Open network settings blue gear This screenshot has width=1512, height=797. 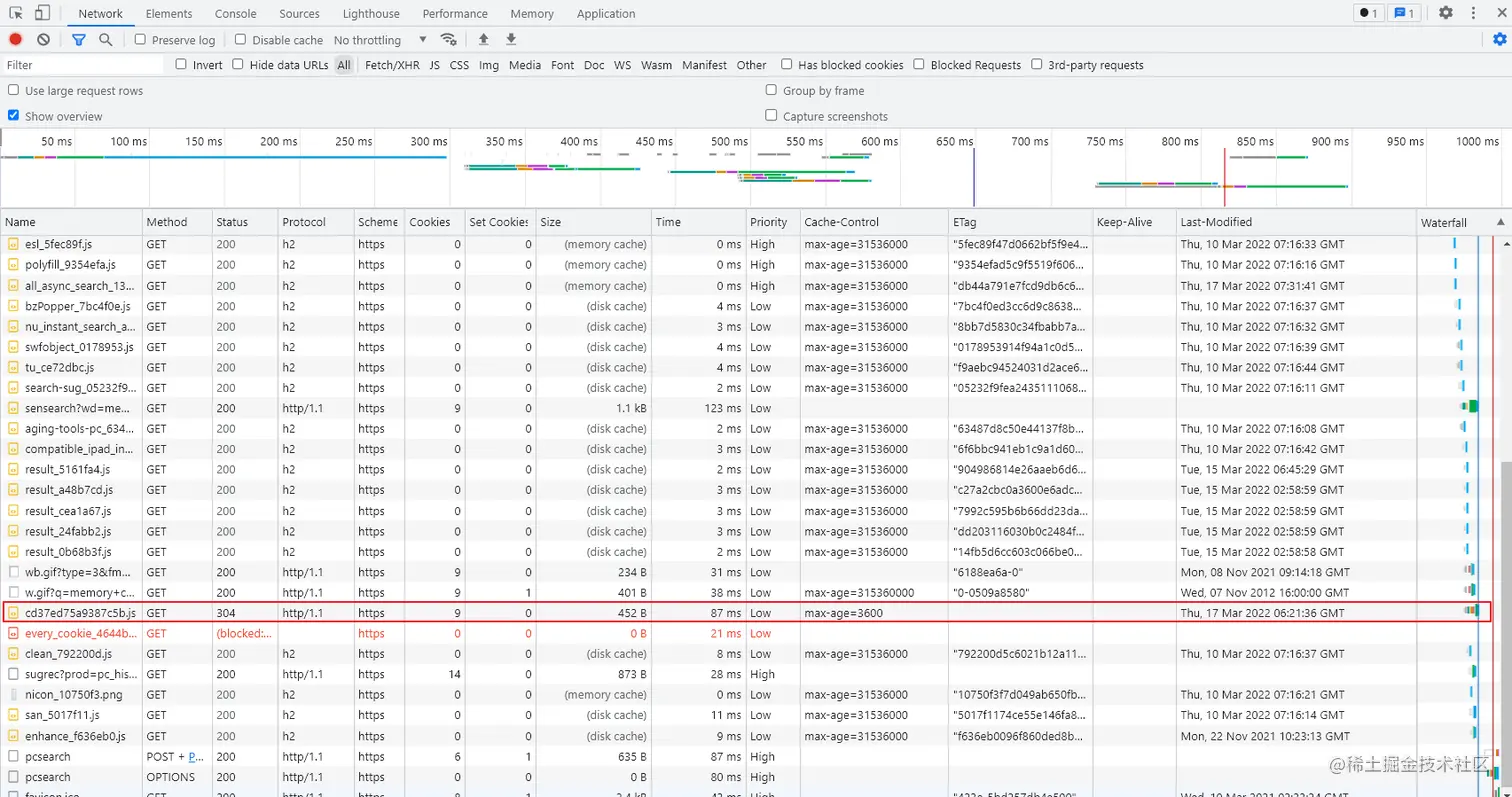1499,40
